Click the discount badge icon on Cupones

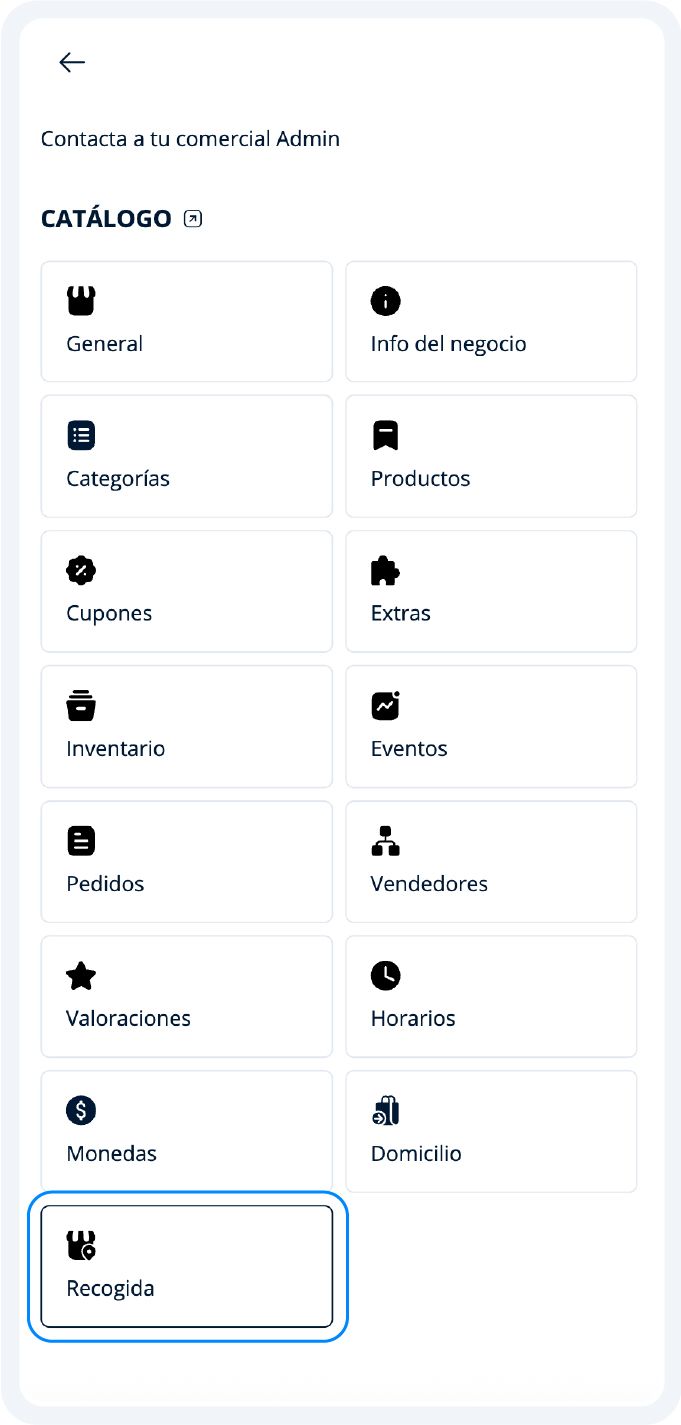(81, 570)
